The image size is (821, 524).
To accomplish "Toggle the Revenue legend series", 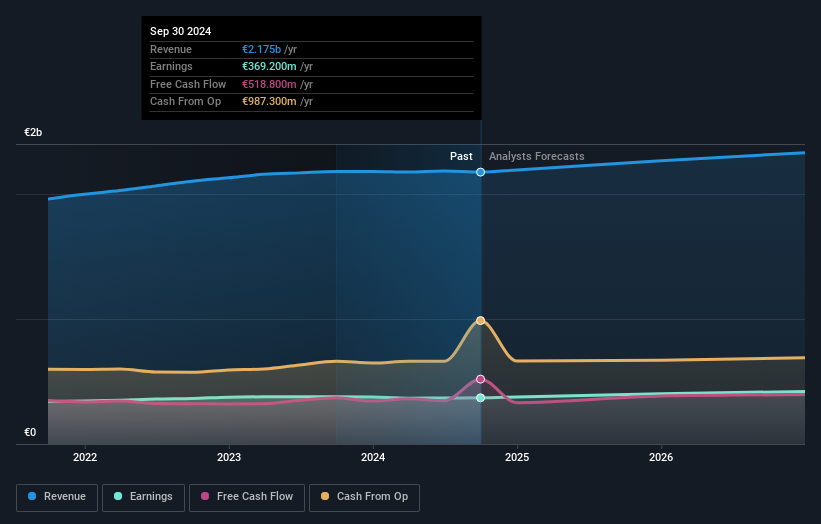I will pos(57,497).
